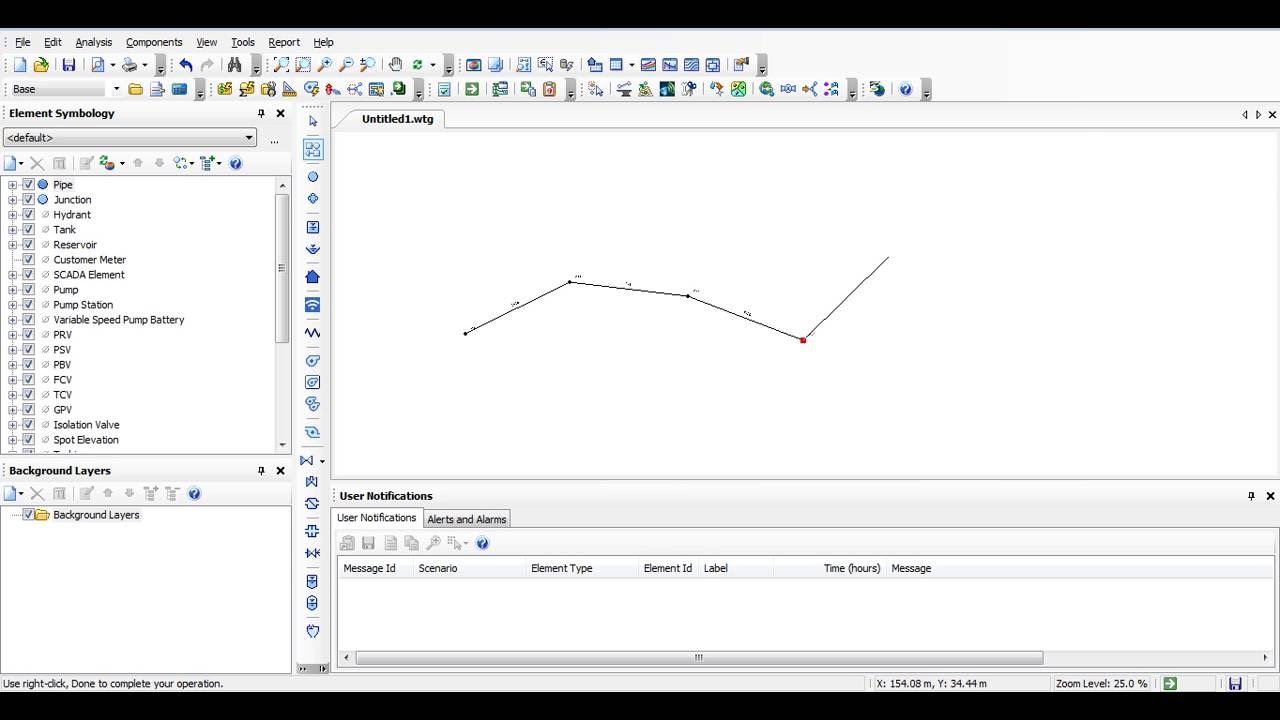Select the Reservoir tool in layout toolbar
Image resolution: width=1280 pixels, height=720 pixels.
[313, 249]
